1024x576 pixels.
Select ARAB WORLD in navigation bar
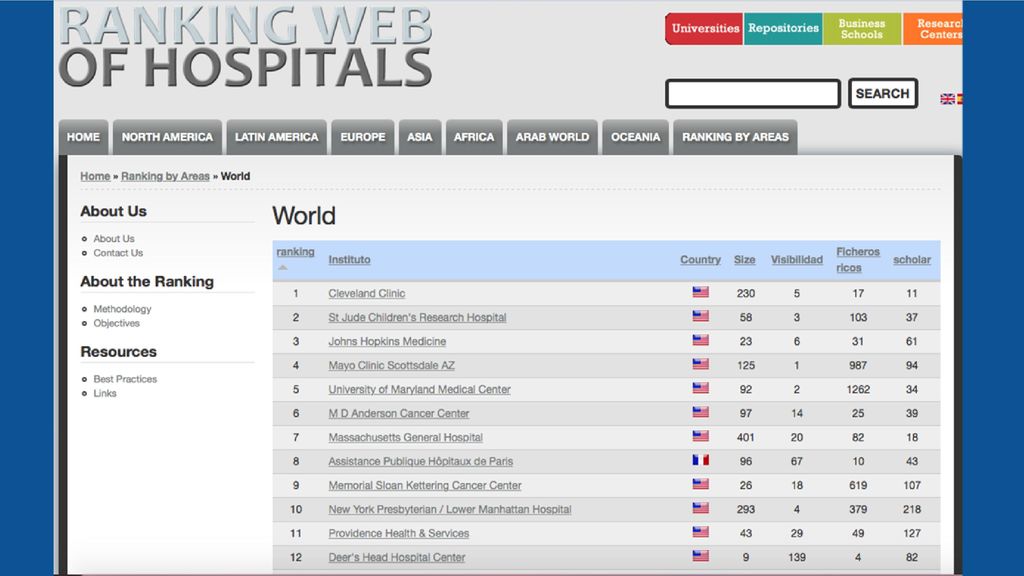(x=552, y=137)
